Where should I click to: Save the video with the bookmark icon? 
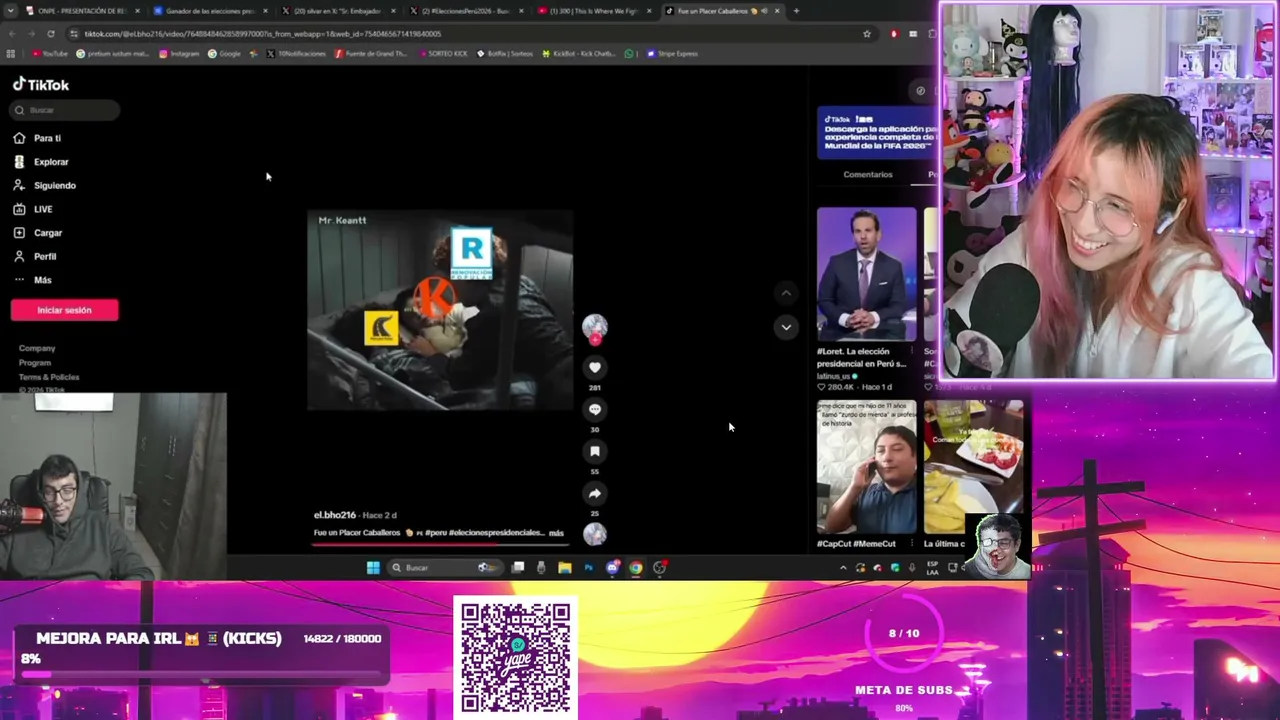point(595,451)
